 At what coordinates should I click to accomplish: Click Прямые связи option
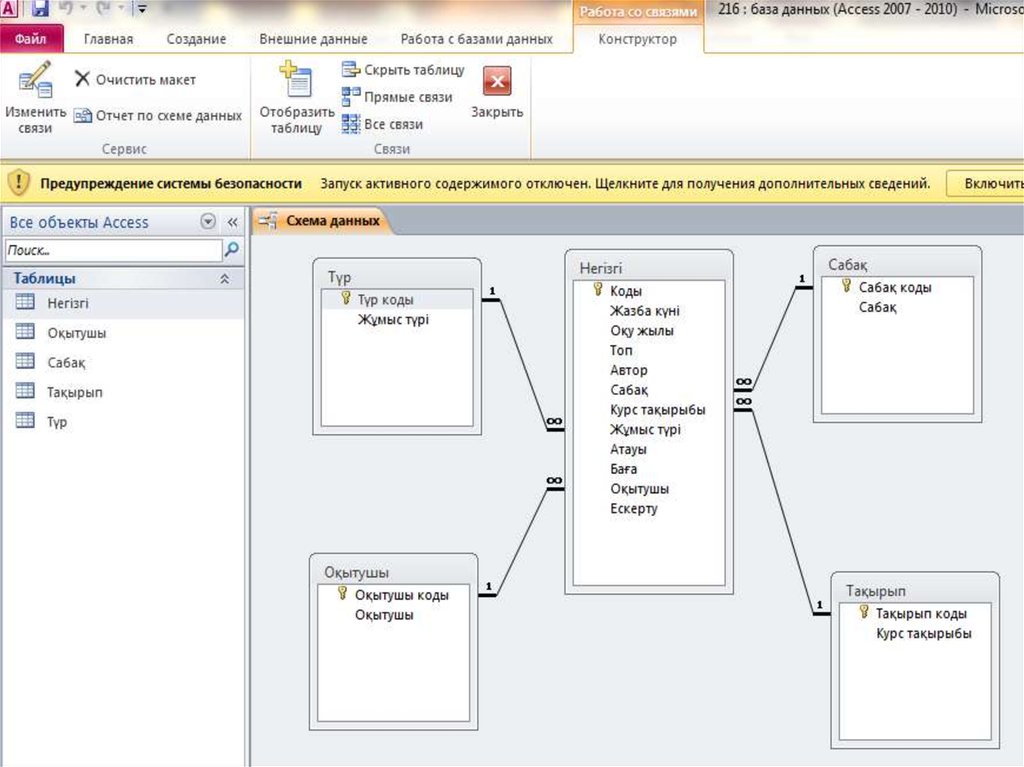point(397,97)
